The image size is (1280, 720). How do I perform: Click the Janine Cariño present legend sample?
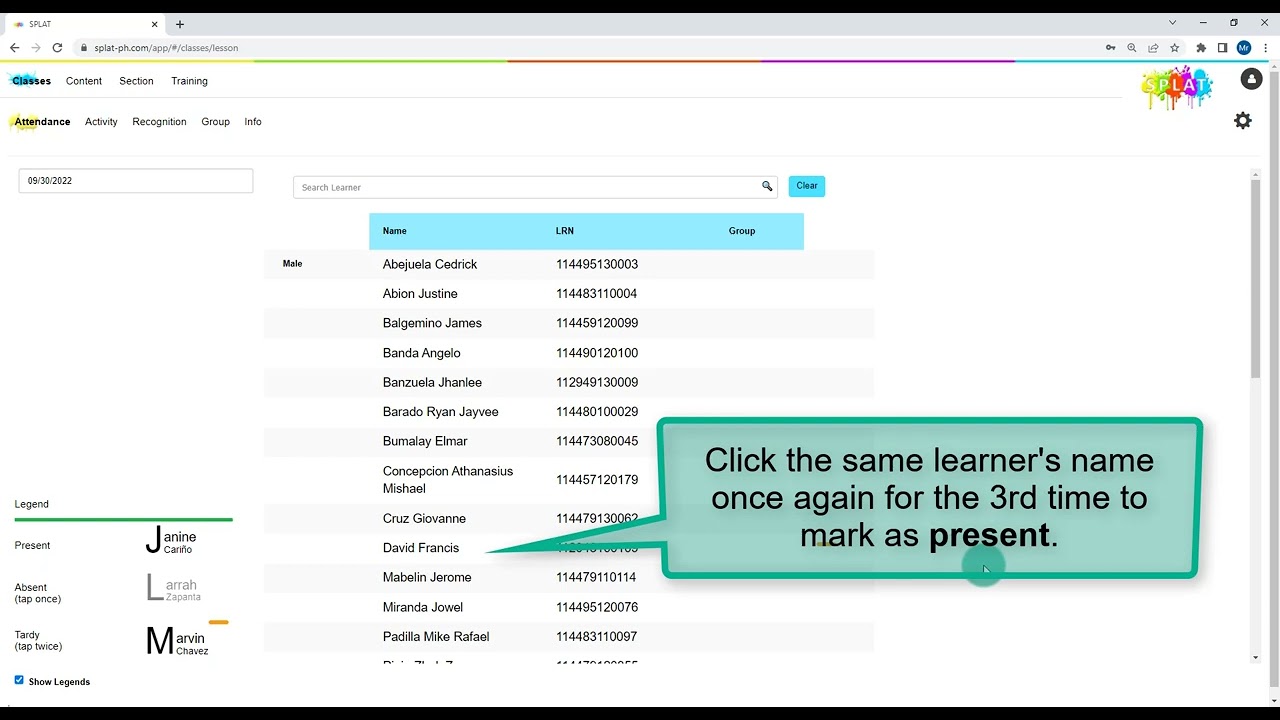point(171,540)
